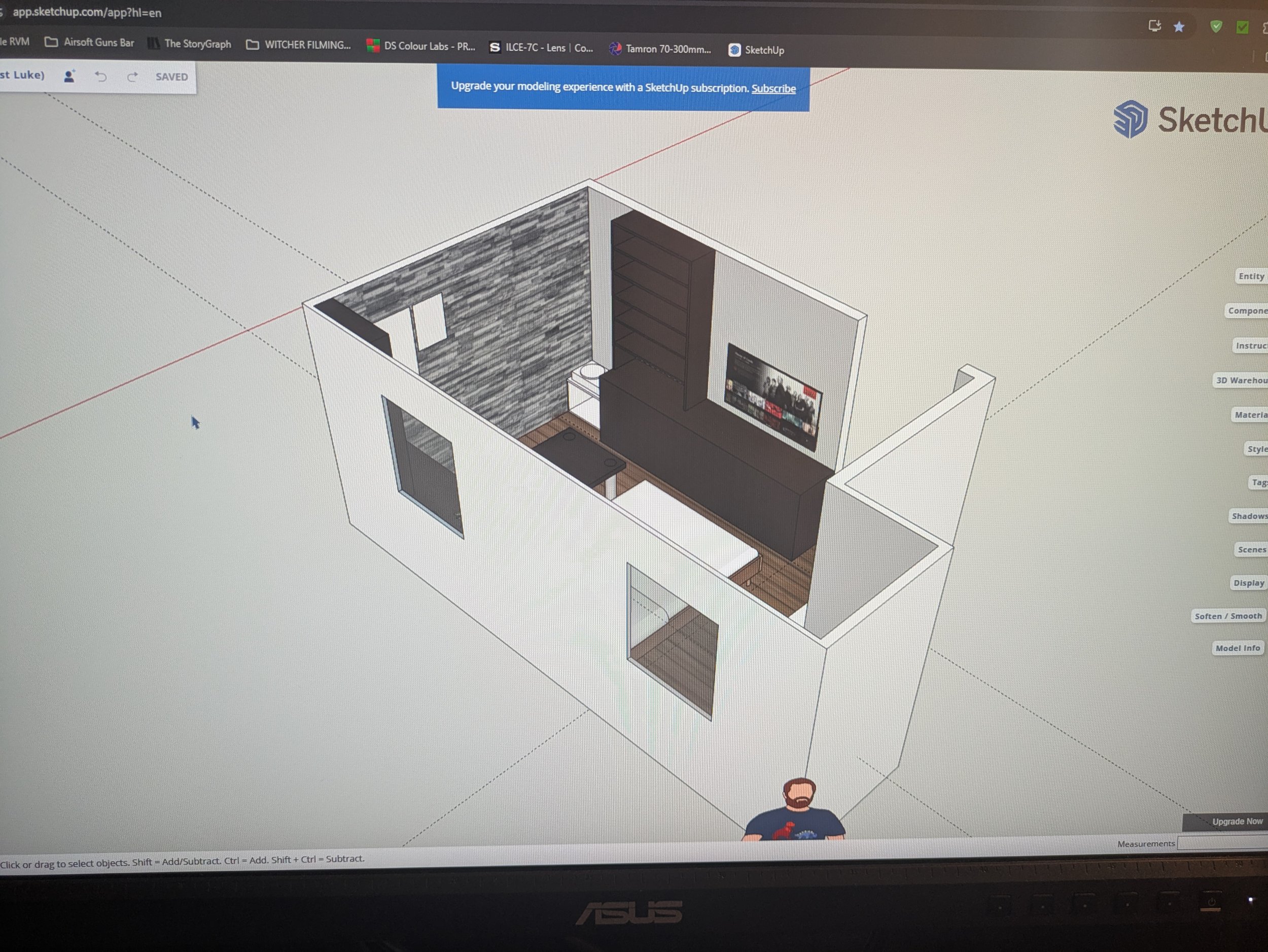The width and height of the screenshot is (1268, 952).
Task: Open the Shadows panel
Action: click(x=1249, y=516)
